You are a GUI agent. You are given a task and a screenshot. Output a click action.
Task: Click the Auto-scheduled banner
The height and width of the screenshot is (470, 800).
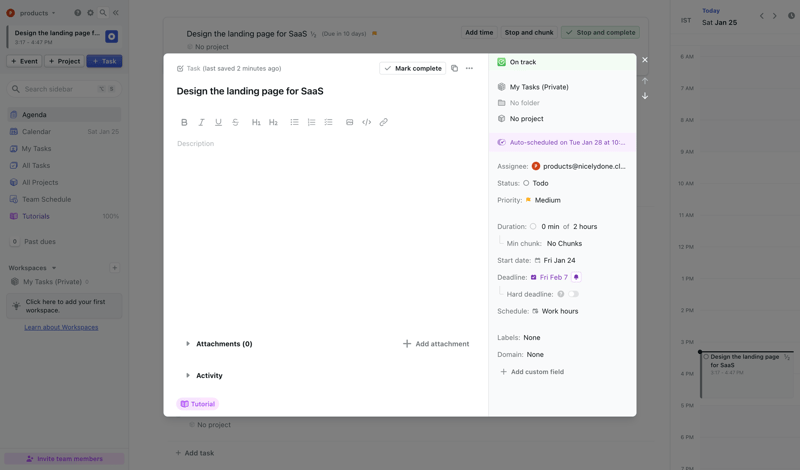click(562, 142)
